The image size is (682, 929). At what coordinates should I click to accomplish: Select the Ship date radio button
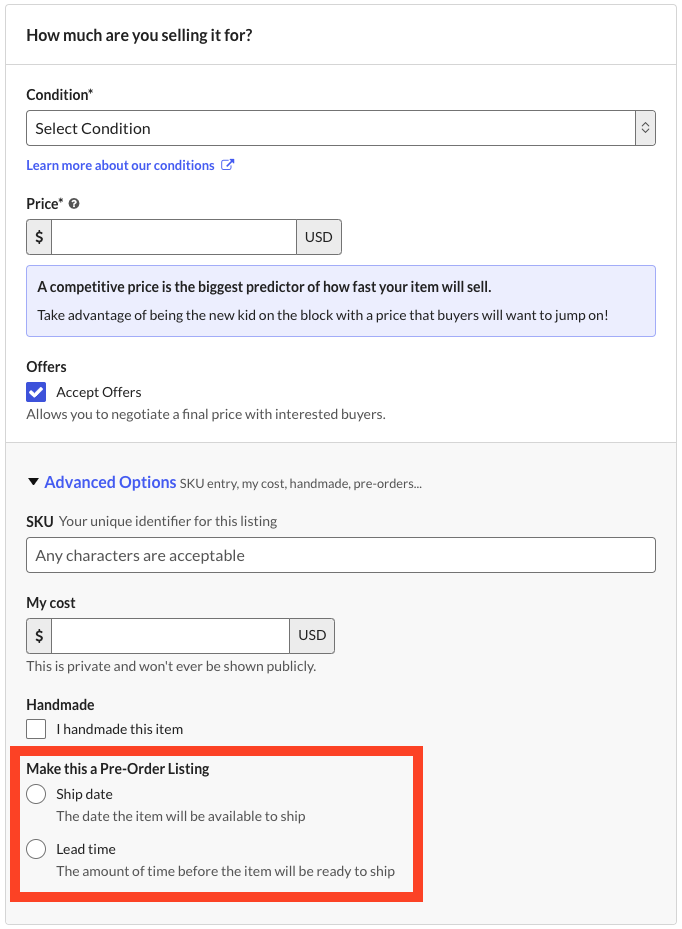coord(36,794)
